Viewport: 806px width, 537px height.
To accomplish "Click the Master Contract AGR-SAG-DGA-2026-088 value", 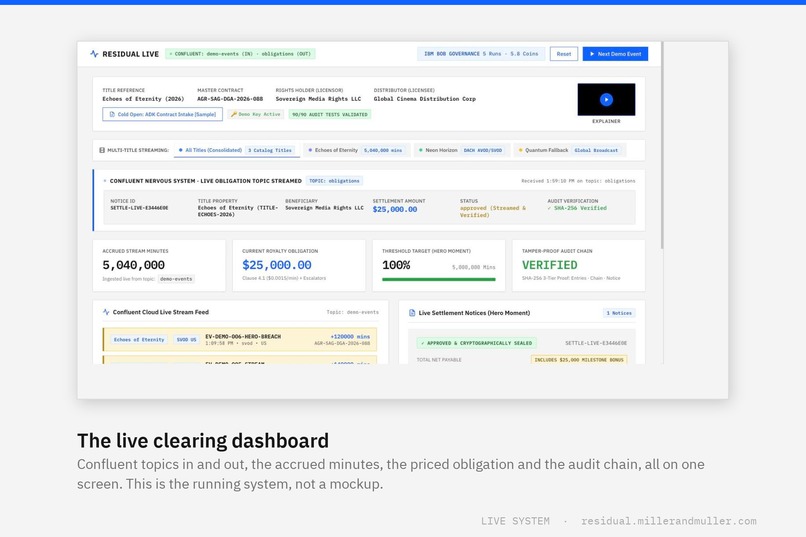I will 230,99.
